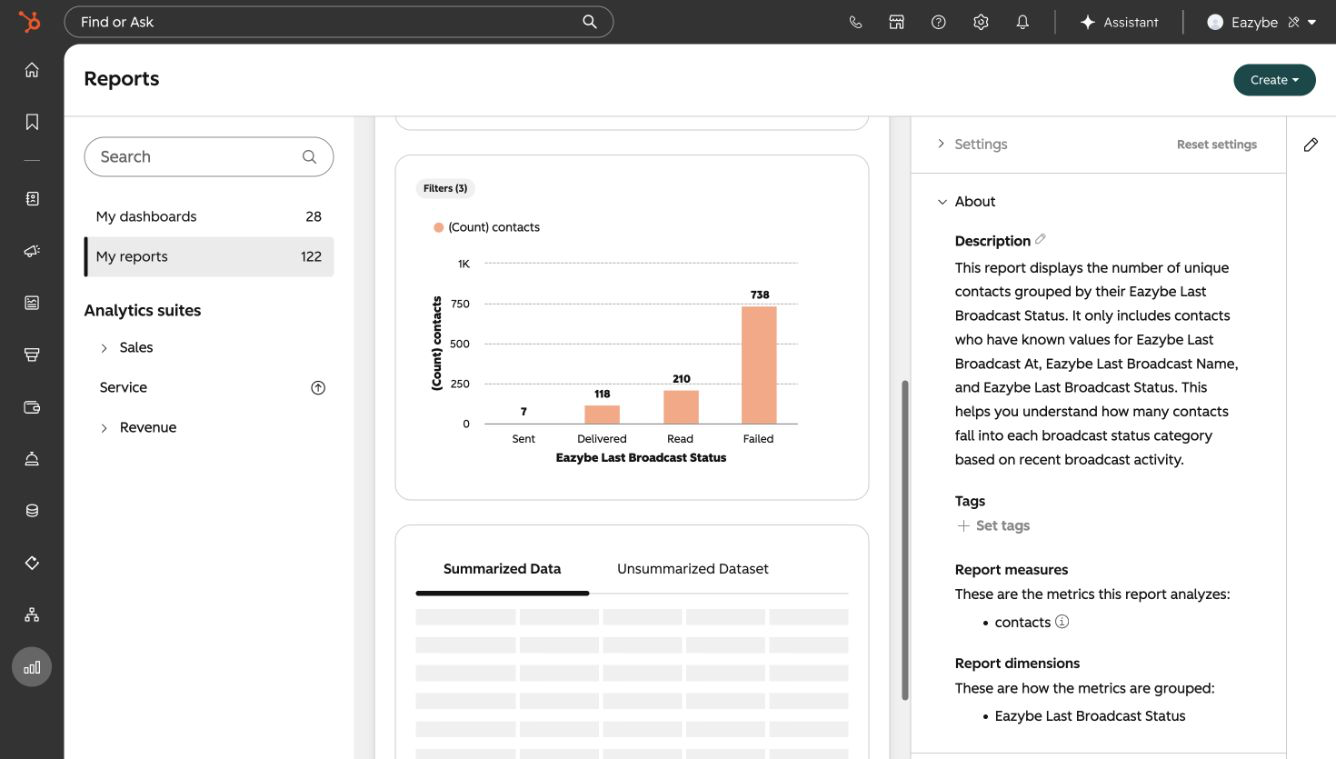The height and width of the screenshot is (759, 1336).
Task: Click the magnifier icon in Reports search
Action: click(309, 157)
